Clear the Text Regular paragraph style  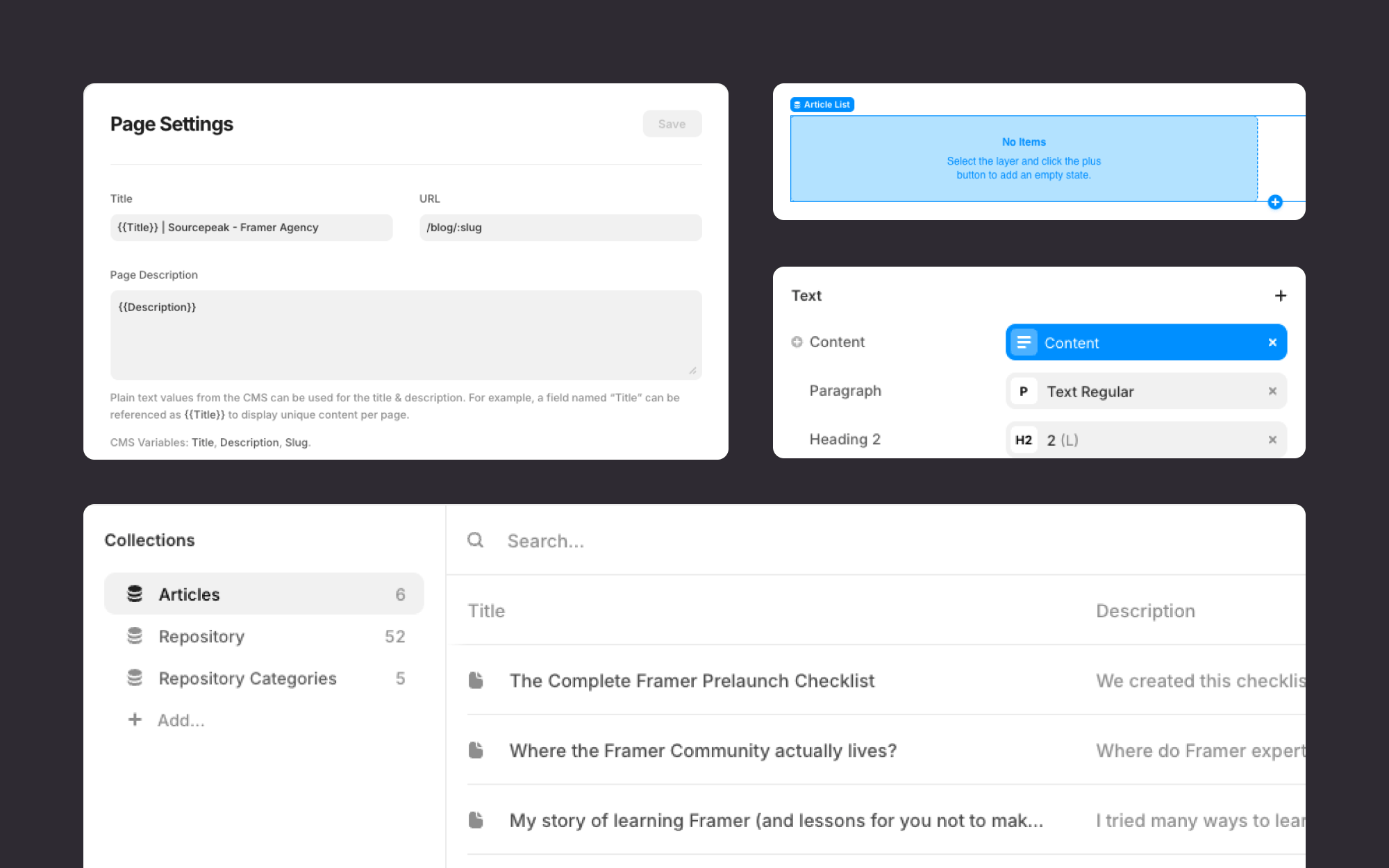tap(1272, 391)
